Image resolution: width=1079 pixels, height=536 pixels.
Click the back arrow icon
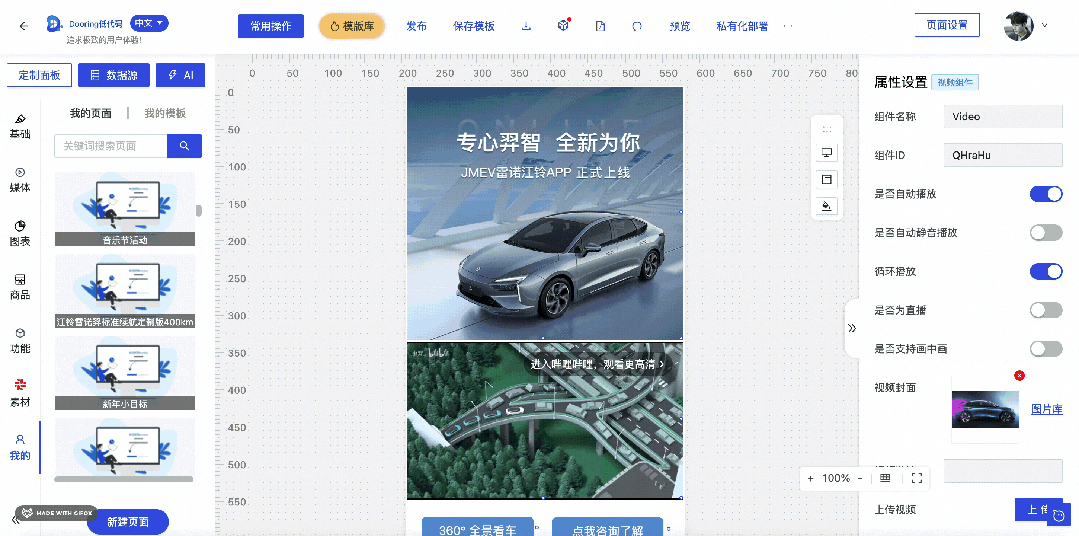coord(24,26)
